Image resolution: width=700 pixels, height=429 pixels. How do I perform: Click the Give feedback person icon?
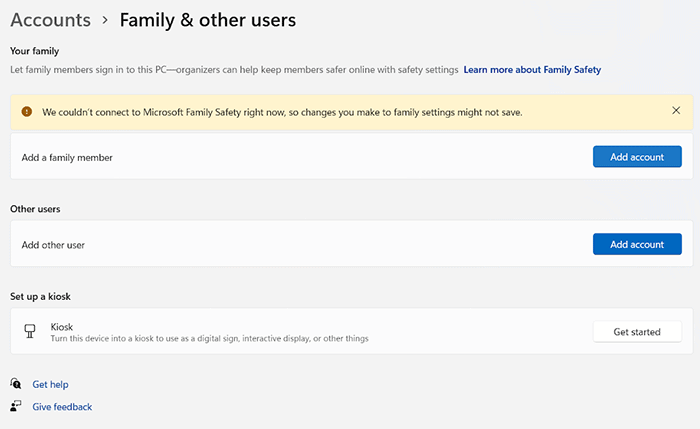(16, 406)
